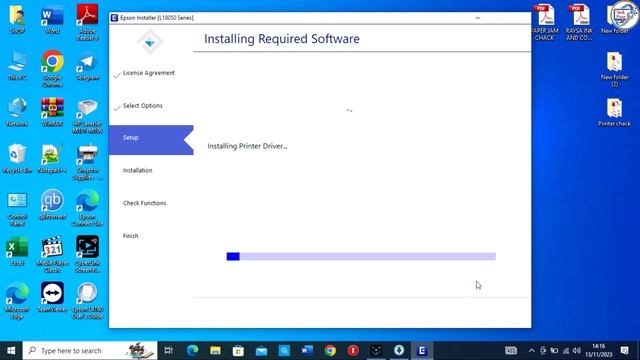
Task: Open Google Chrome desktop shortcut
Action: click(52, 69)
